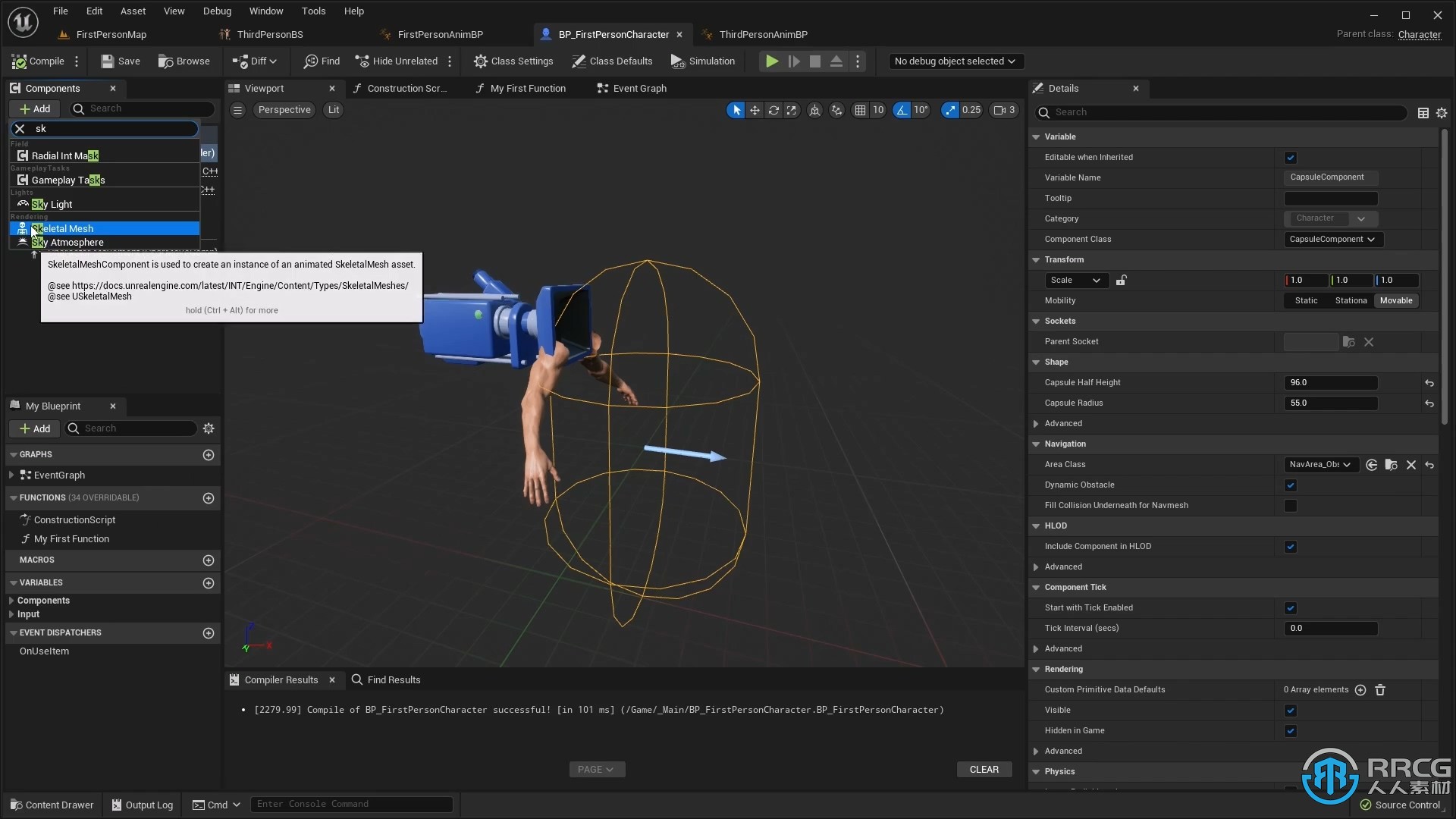The image size is (1456, 819).
Task: Set Mobility to Static
Action: pos(1306,301)
